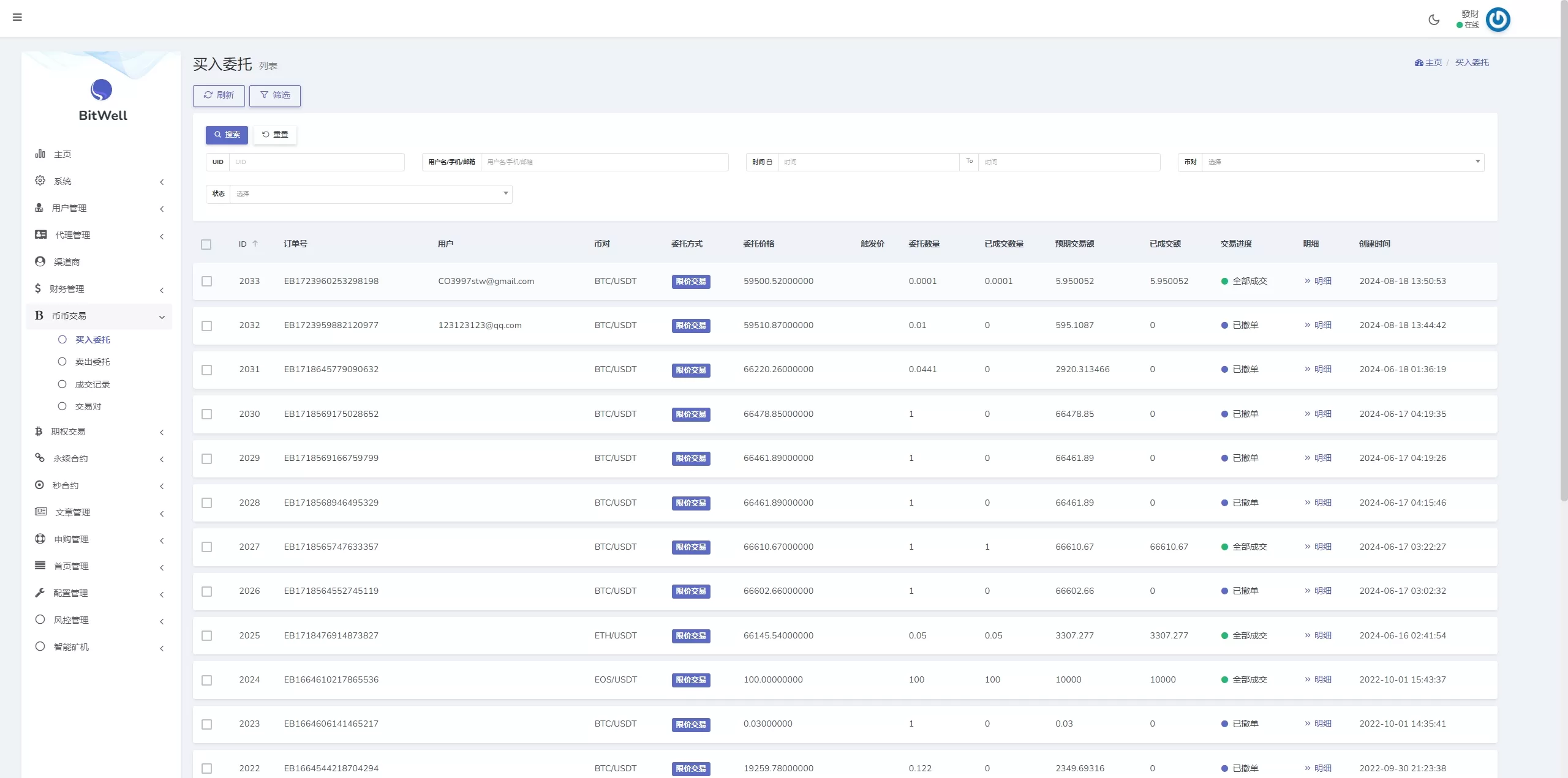The height and width of the screenshot is (778, 1568).
Task: Click the UID input field
Action: point(317,162)
